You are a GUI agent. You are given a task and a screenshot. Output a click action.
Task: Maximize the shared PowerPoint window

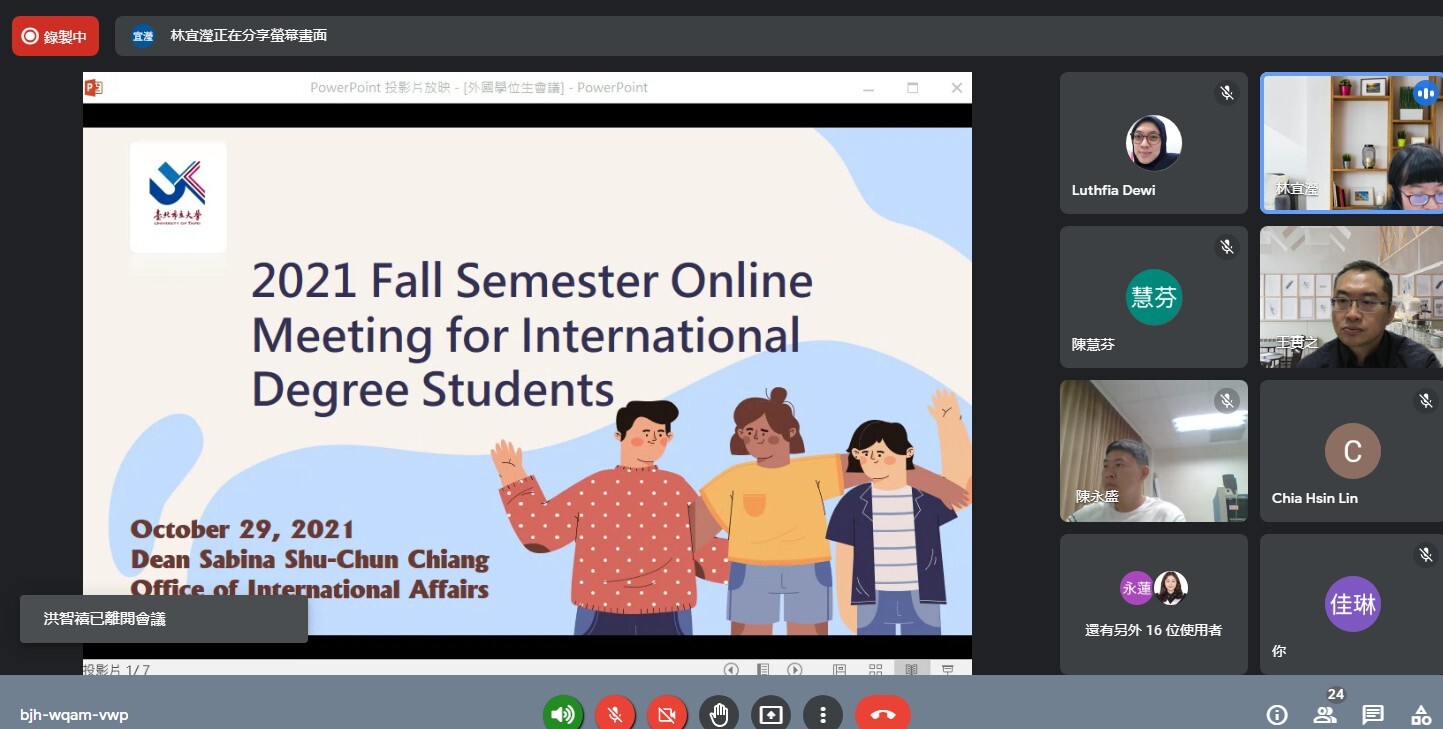[x=912, y=88]
